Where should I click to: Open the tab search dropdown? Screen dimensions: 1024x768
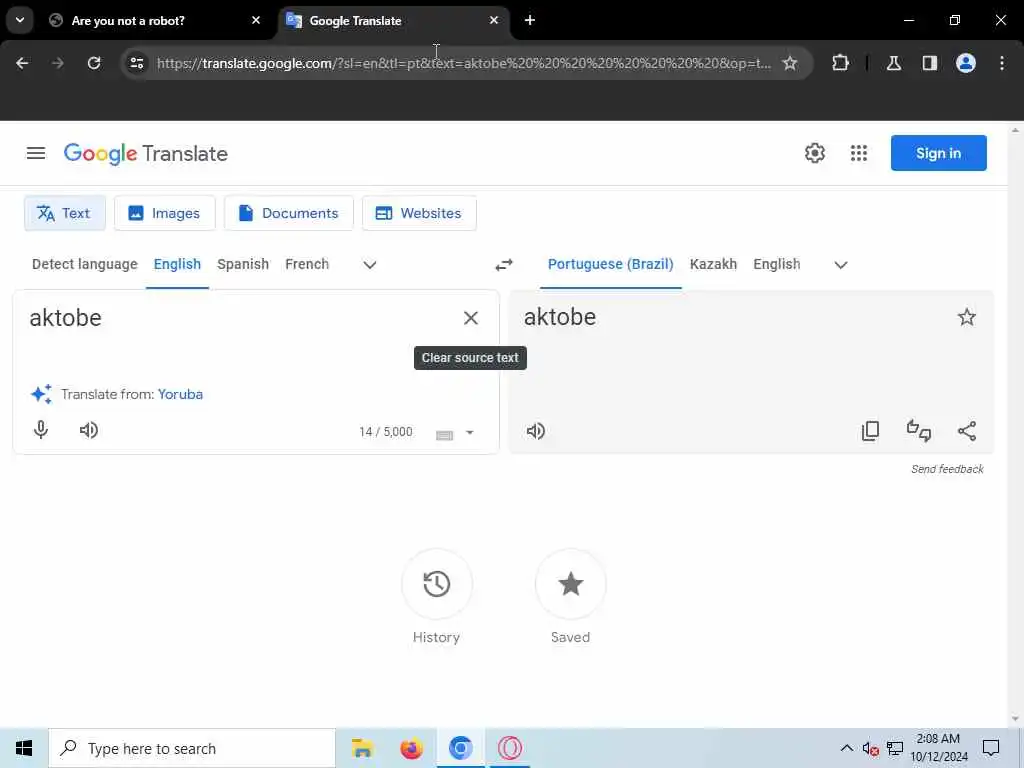20,20
